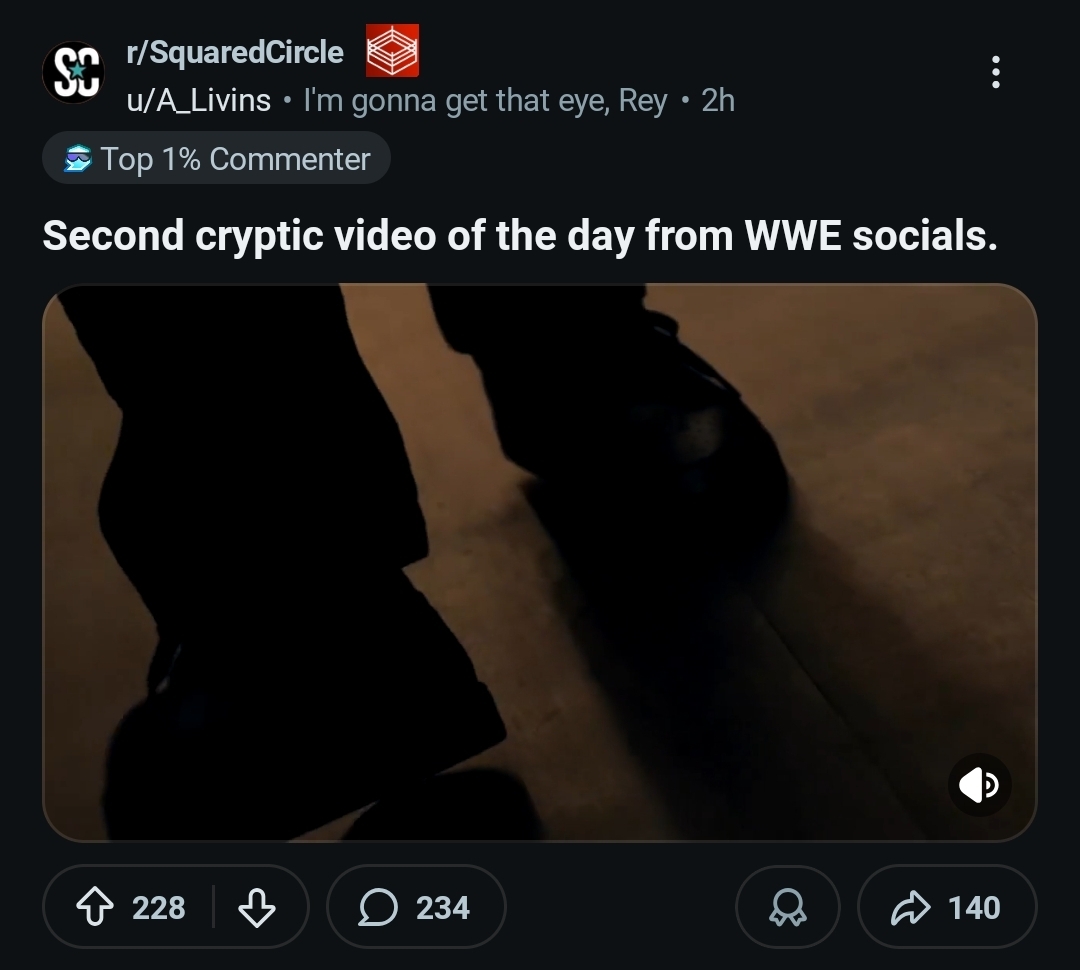1080x970 pixels.
Task: Tap the 140 shares count
Action: [x=974, y=908]
